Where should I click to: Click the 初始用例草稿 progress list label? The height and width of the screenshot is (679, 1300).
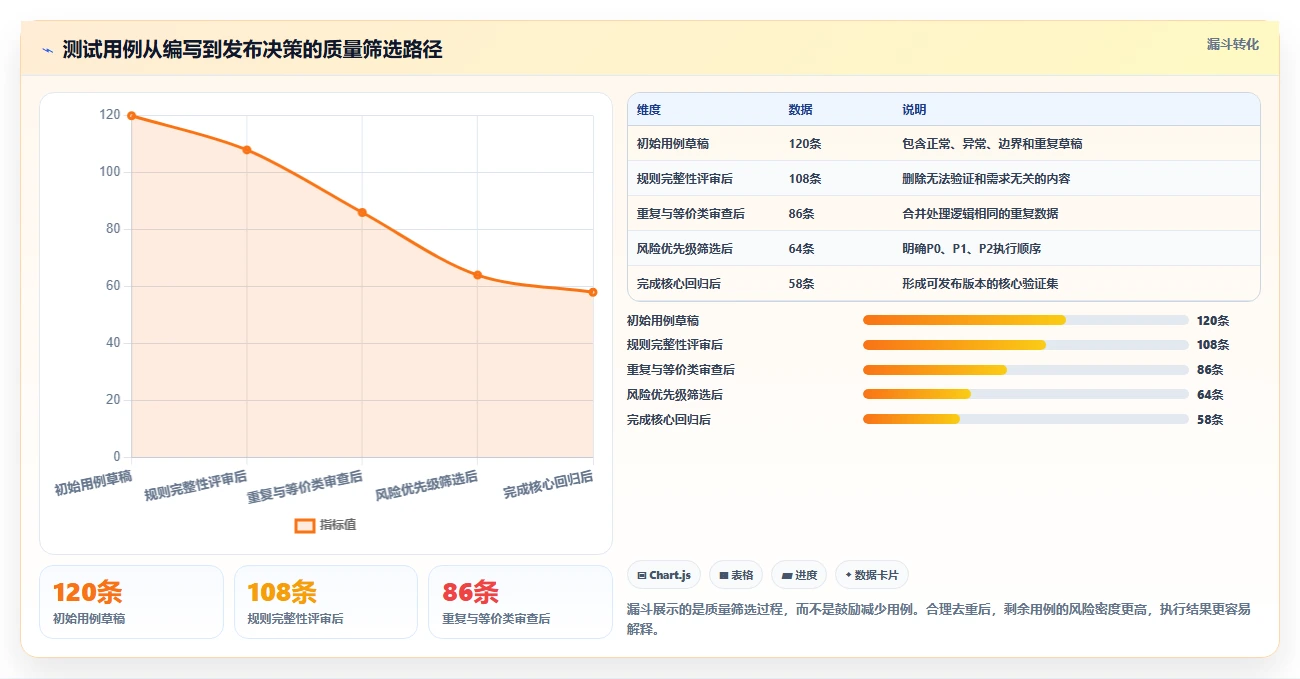pos(663,320)
